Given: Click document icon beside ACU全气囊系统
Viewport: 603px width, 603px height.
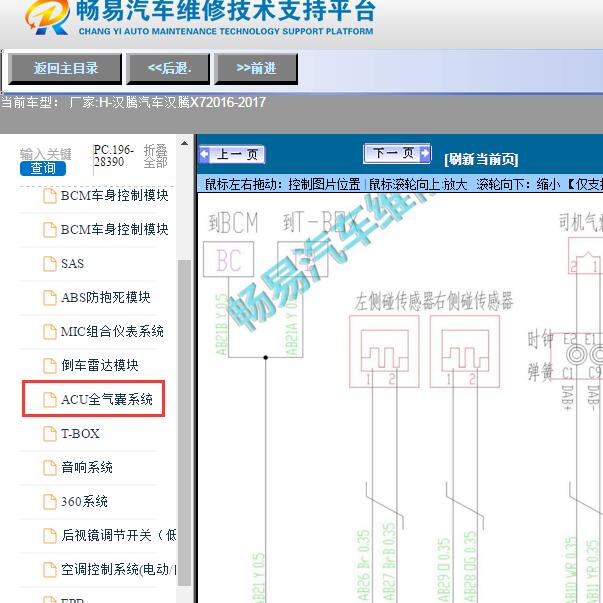Looking at the screenshot, I should tap(50, 400).
